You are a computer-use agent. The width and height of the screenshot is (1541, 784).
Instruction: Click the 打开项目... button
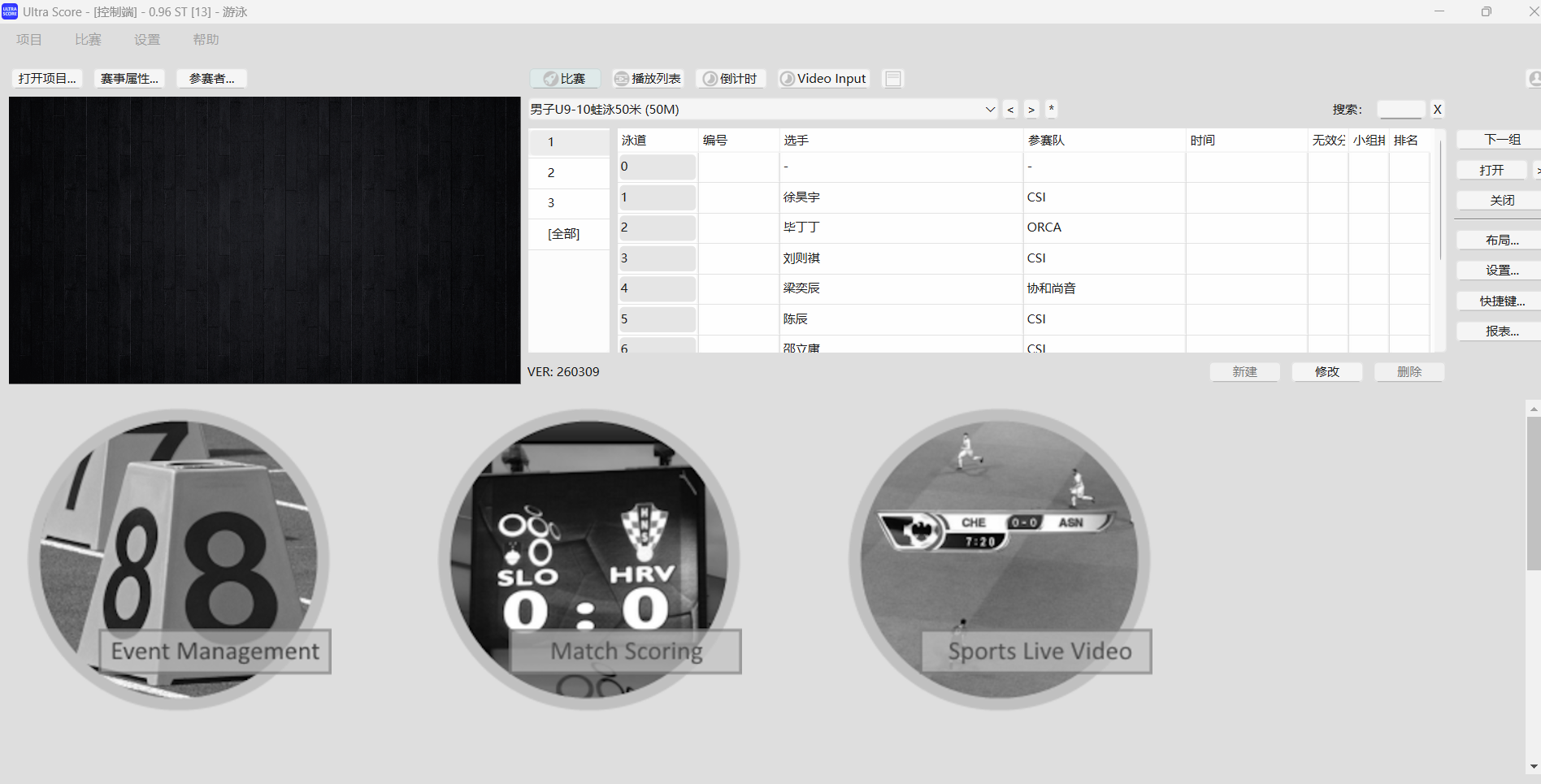point(47,79)
